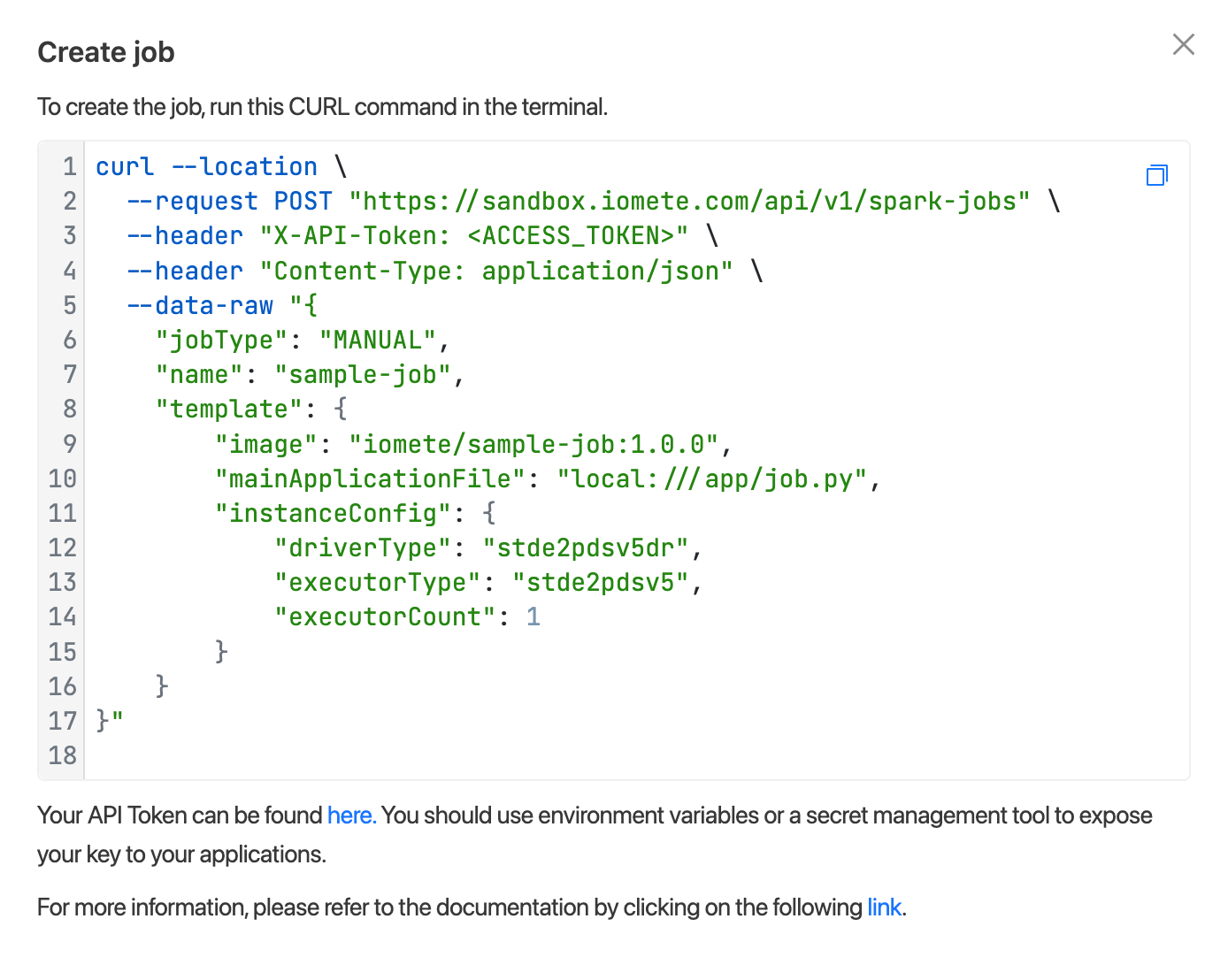The image size is (1228, 980).
Task: Click the "iomete/sample-job:1.0.0" image value
Action: point(533,444)
